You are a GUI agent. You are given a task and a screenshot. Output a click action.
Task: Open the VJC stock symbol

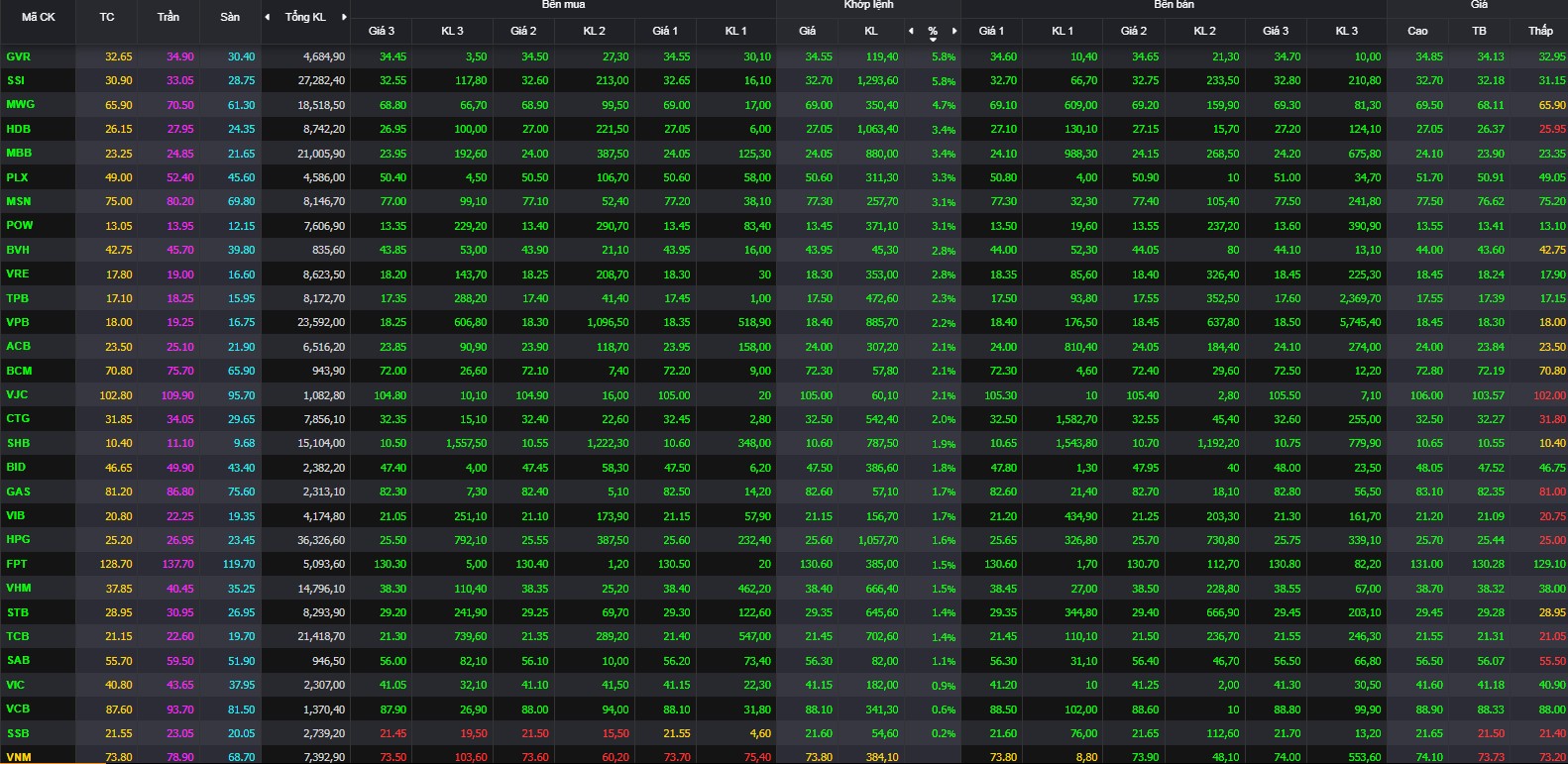(17, 394)
